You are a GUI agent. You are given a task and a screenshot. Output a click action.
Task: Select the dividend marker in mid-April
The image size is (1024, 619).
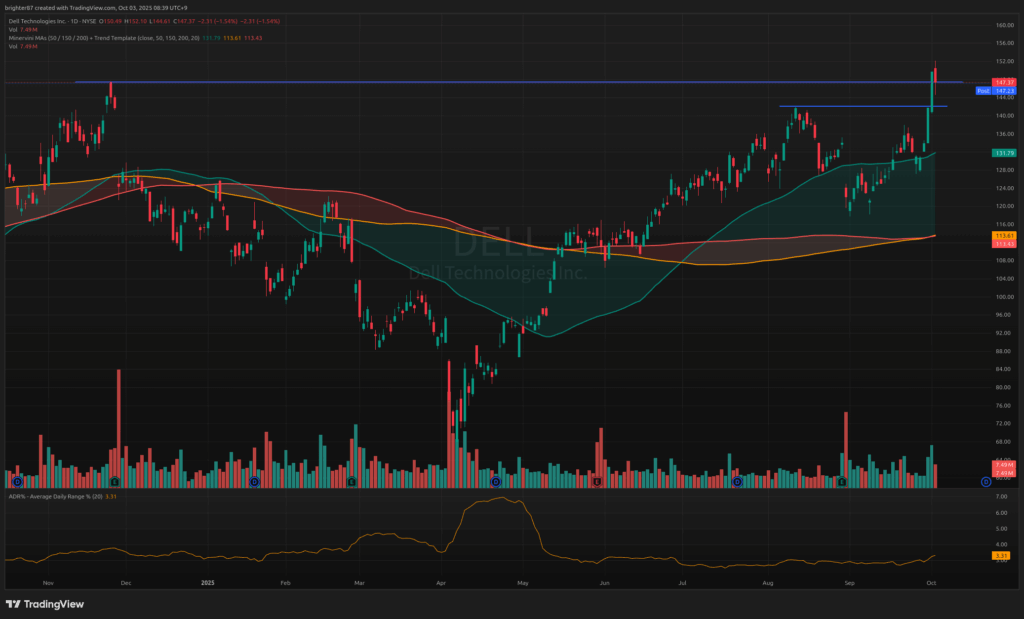point(496,482)
